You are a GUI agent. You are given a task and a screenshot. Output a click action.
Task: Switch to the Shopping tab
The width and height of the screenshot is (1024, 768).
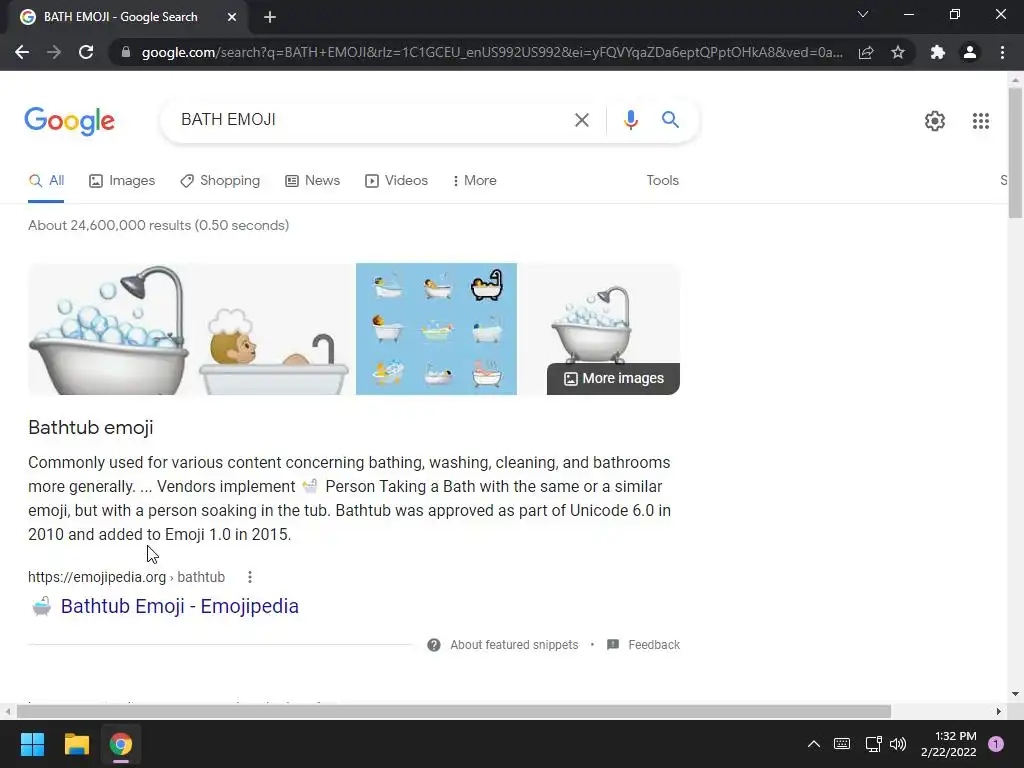(220, 181)
